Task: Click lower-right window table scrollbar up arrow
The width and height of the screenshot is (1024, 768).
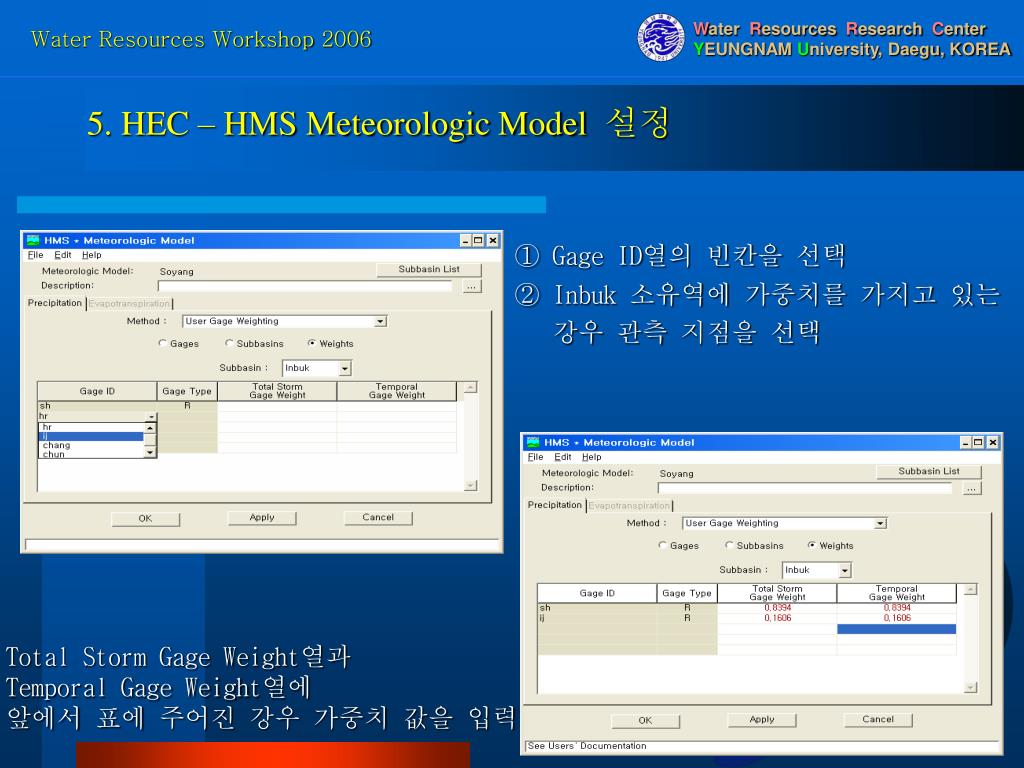Action: [x=970, y=590]
